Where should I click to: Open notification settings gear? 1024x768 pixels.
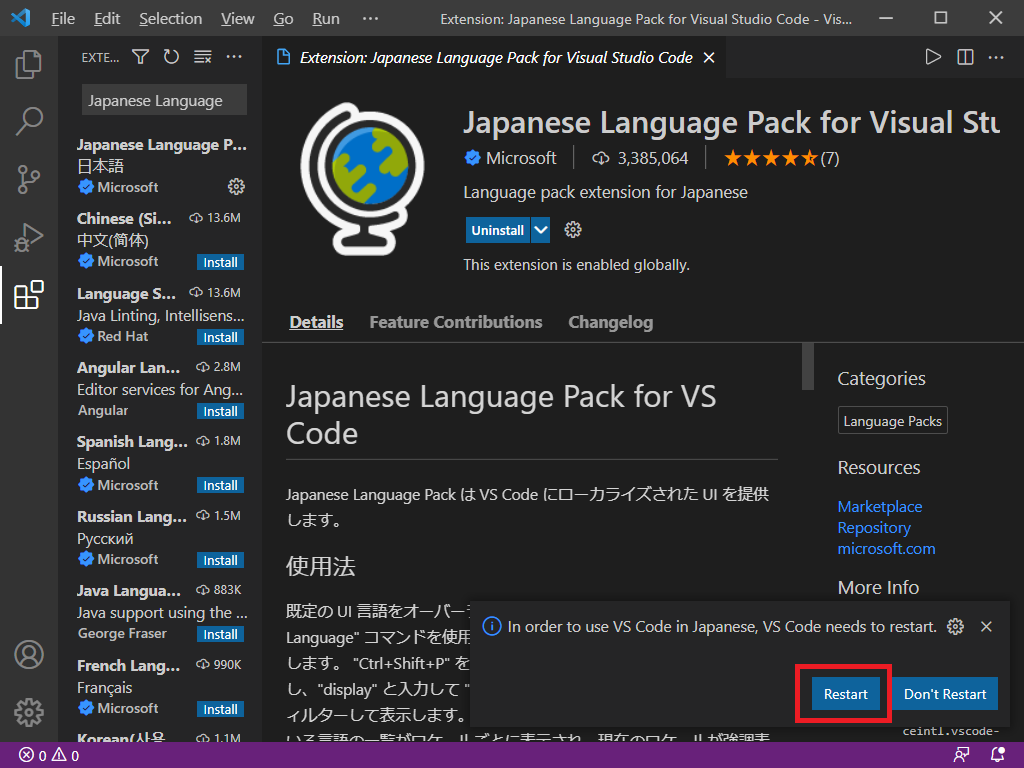[955, 627]
